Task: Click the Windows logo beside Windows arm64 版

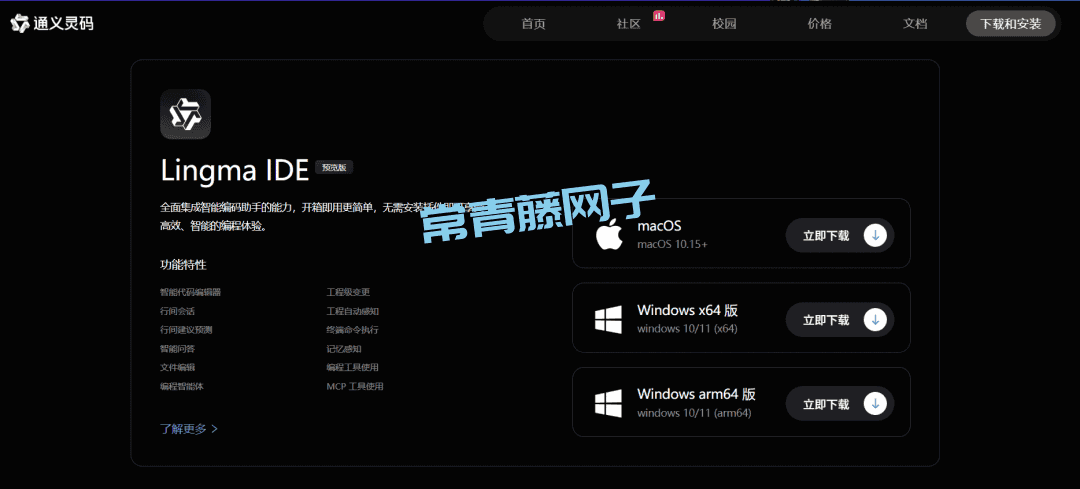Action: [609, 404]
